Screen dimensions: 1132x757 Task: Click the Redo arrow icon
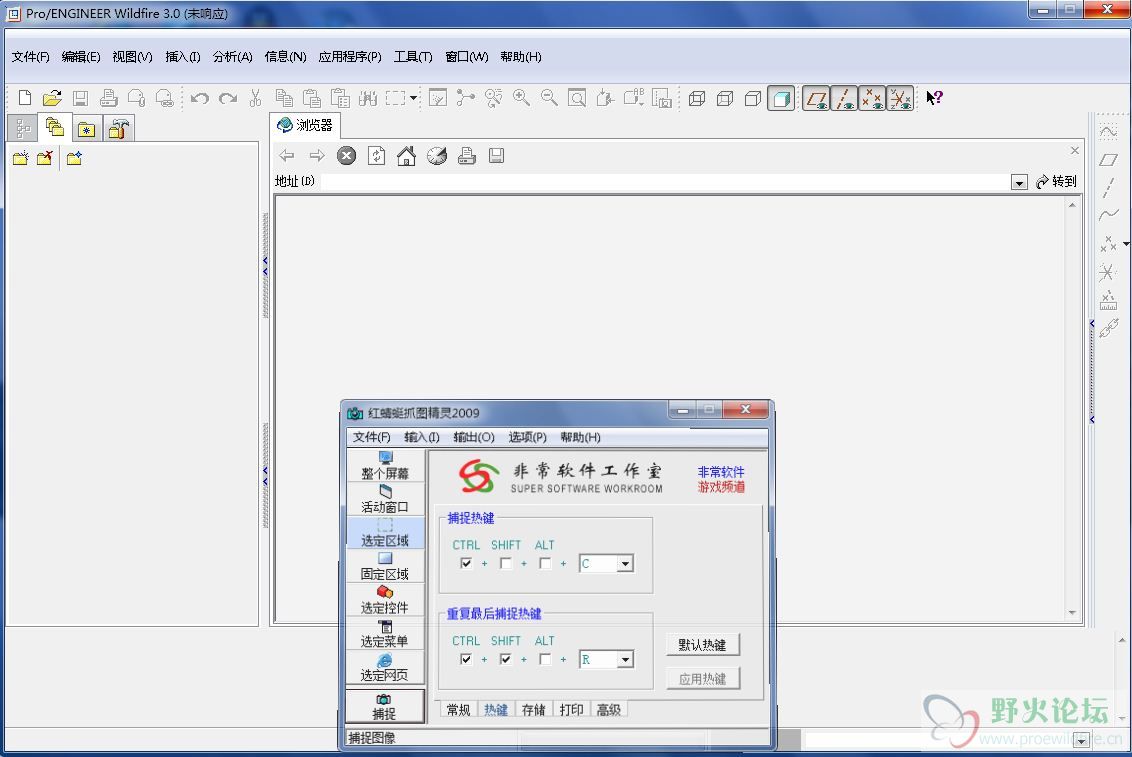228,98
